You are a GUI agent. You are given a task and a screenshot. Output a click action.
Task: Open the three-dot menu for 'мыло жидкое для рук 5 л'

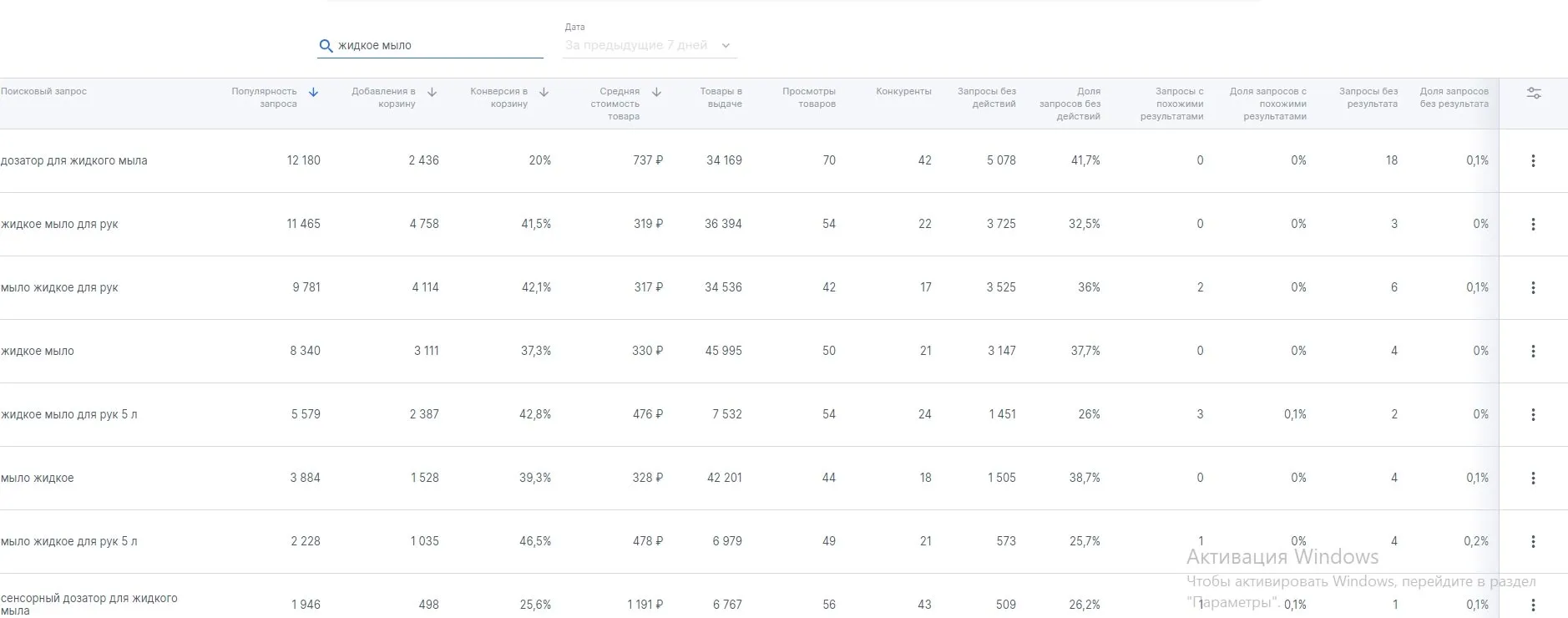1533,541
